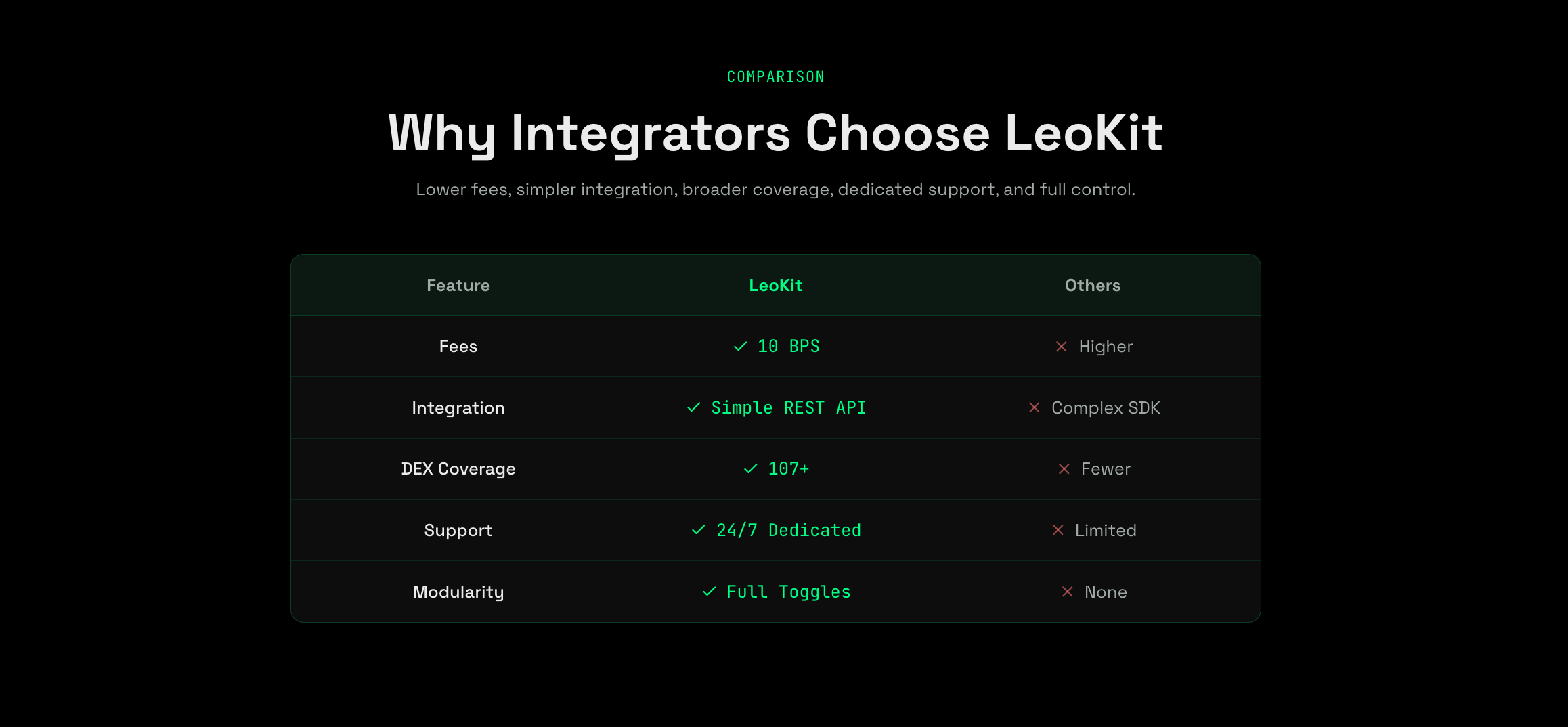Click the checkmark beside Full Toggles

tap(709, 592)
